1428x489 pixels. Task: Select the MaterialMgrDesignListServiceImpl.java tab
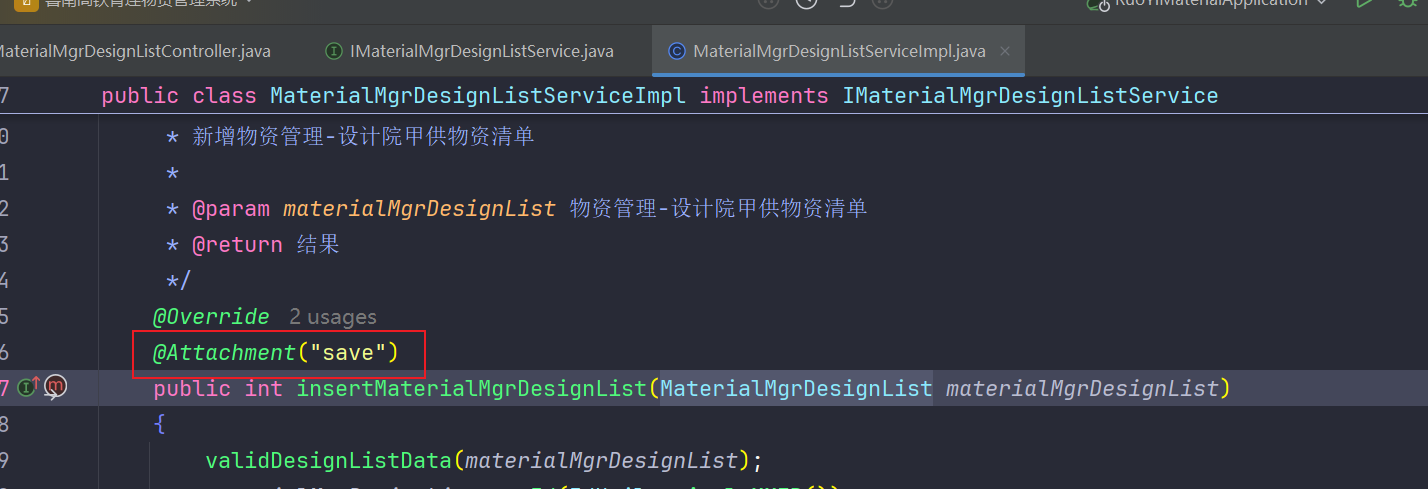[x=839, y=51]
